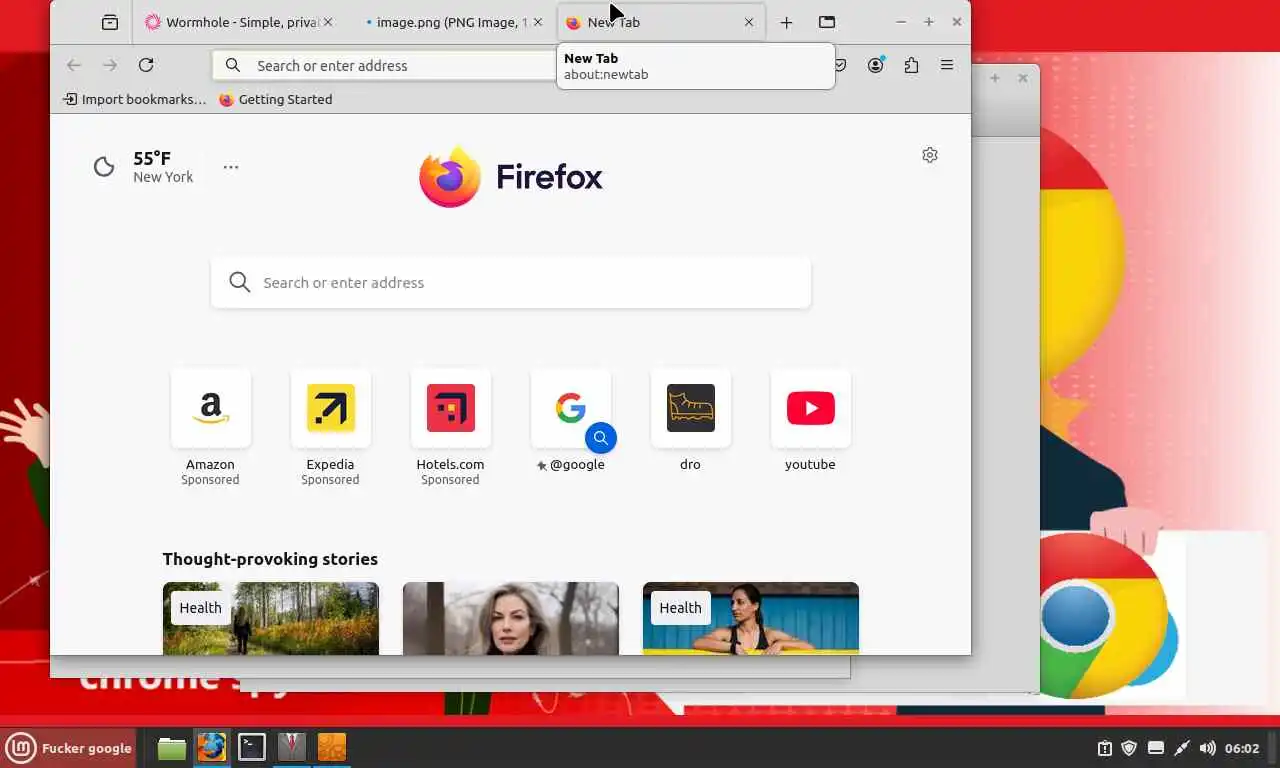
Task: Go back using the back arrow
Action: click(x=74, y=65)
